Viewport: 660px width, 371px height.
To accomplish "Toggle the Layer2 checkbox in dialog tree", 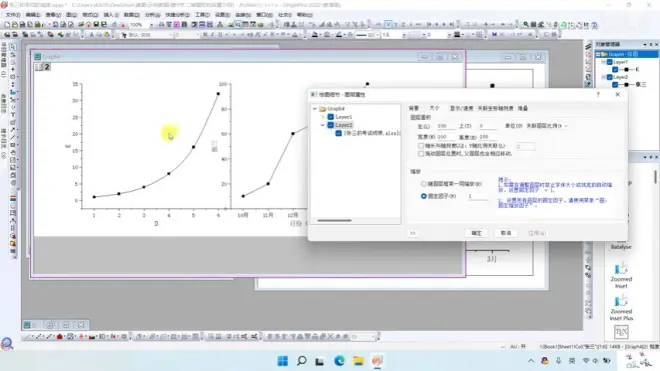I will pos(331,125).
